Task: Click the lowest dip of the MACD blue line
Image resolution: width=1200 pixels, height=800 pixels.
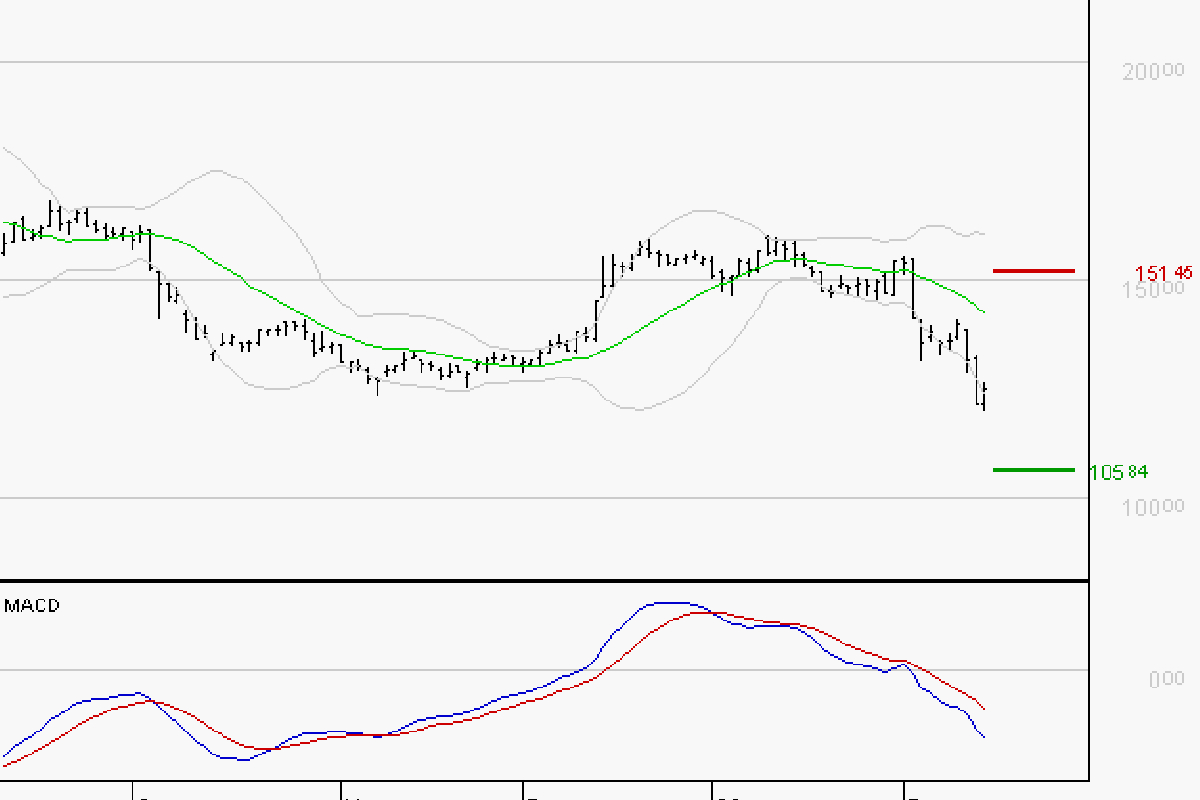Action: coord(236,760)
